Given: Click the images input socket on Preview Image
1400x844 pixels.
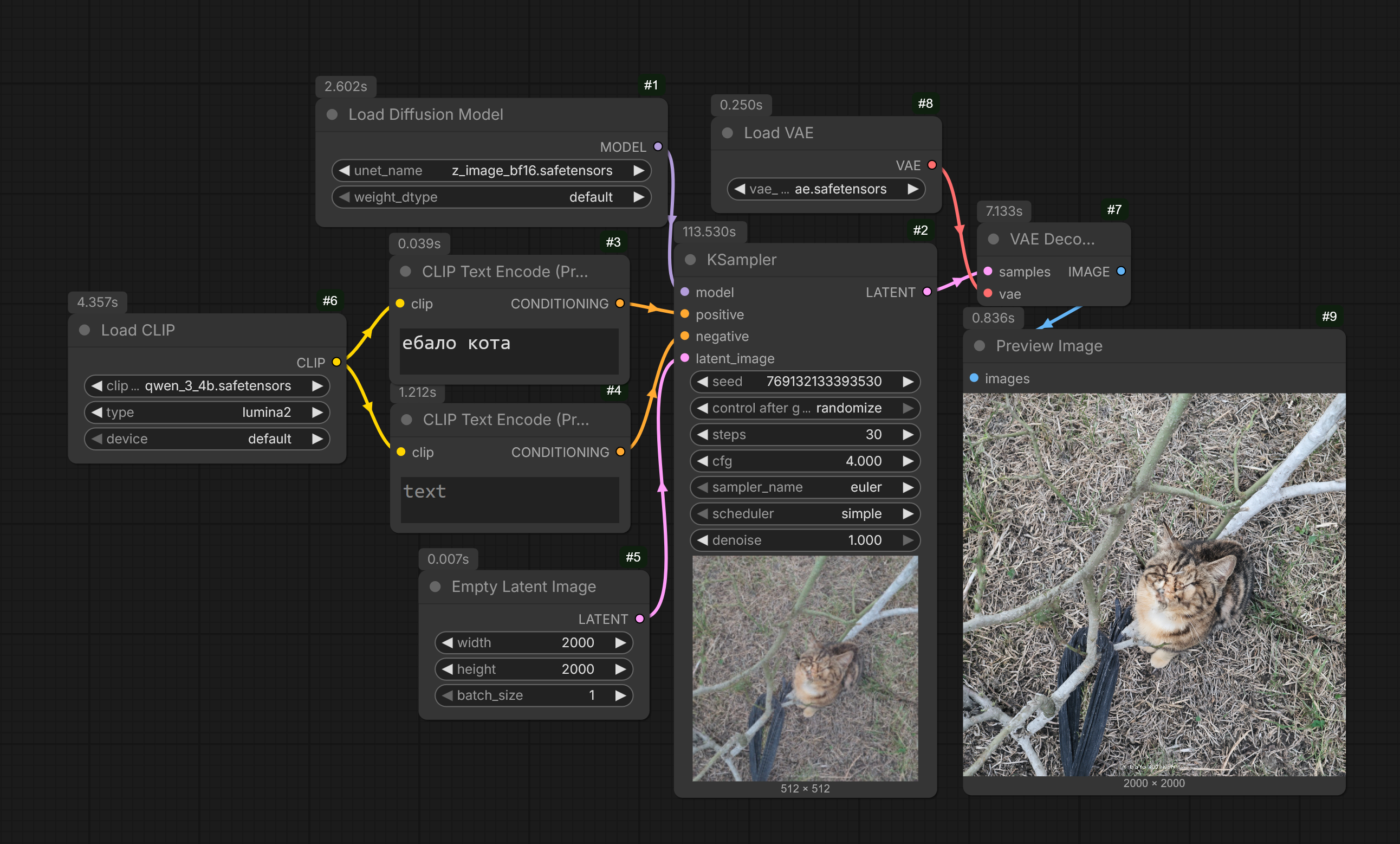Looking at the screenshot, I should (x=974, y=378).
